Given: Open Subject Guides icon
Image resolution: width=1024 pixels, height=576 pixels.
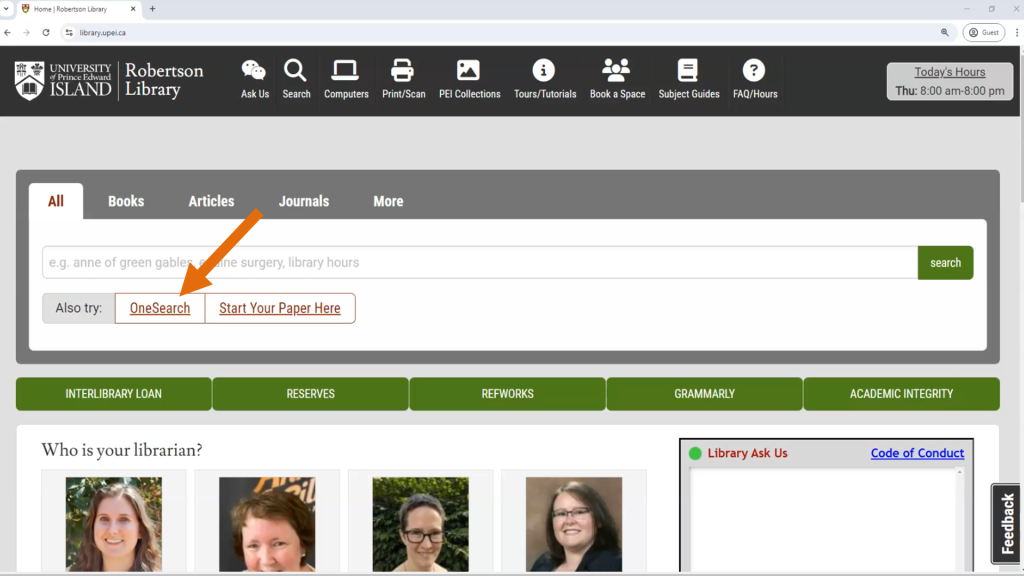Looking at the screenshot, I should 688,72.
